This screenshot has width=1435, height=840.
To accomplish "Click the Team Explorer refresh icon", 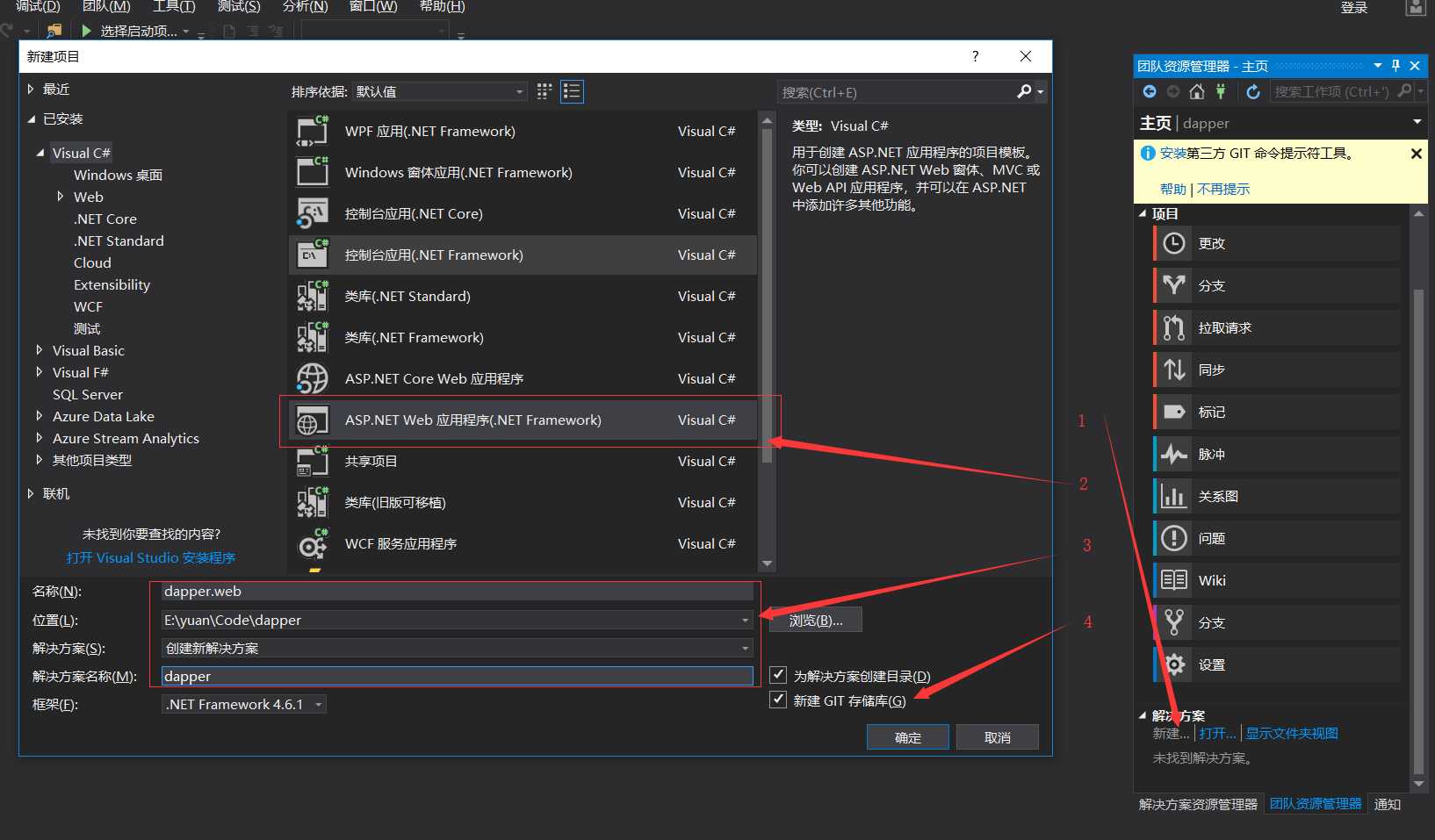I will click(x=1253, y=91).
